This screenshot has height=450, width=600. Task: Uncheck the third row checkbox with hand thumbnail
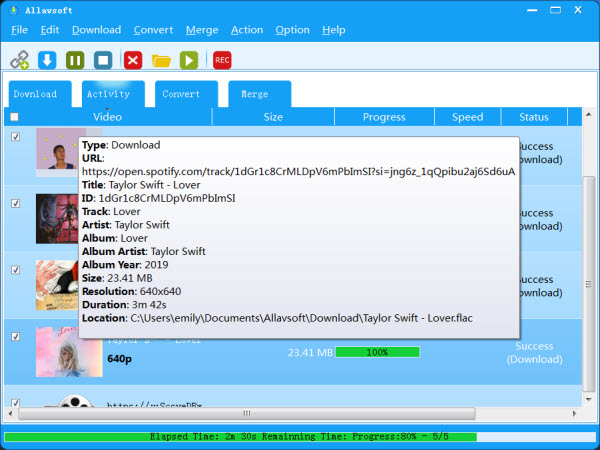15,270
